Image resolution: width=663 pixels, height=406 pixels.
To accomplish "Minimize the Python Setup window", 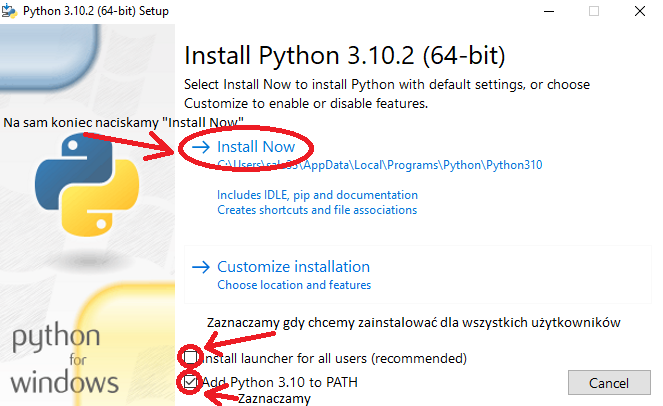I will click(548, 10).
